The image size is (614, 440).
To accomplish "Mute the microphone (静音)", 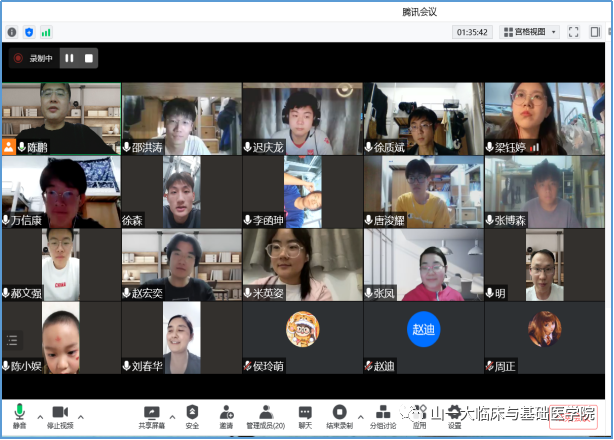I will [x=19, y=415].
